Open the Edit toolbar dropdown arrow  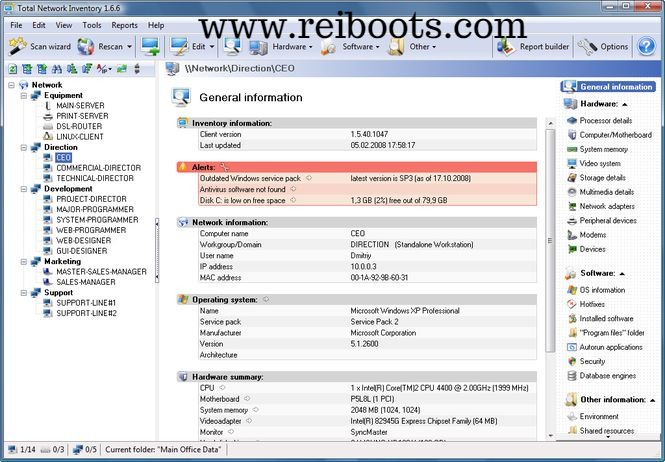212,47
